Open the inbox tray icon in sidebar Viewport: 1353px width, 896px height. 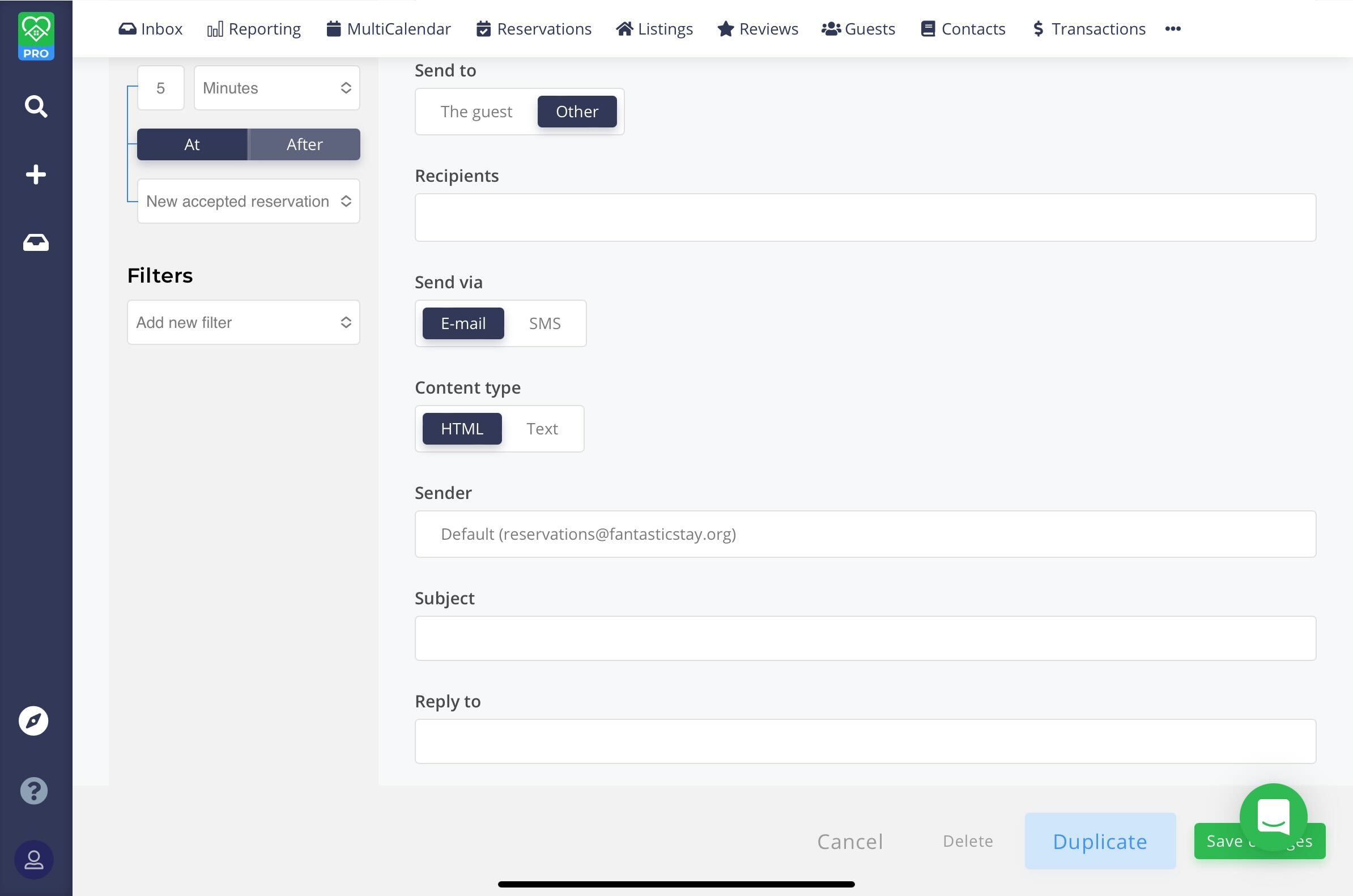pos(36,242)
